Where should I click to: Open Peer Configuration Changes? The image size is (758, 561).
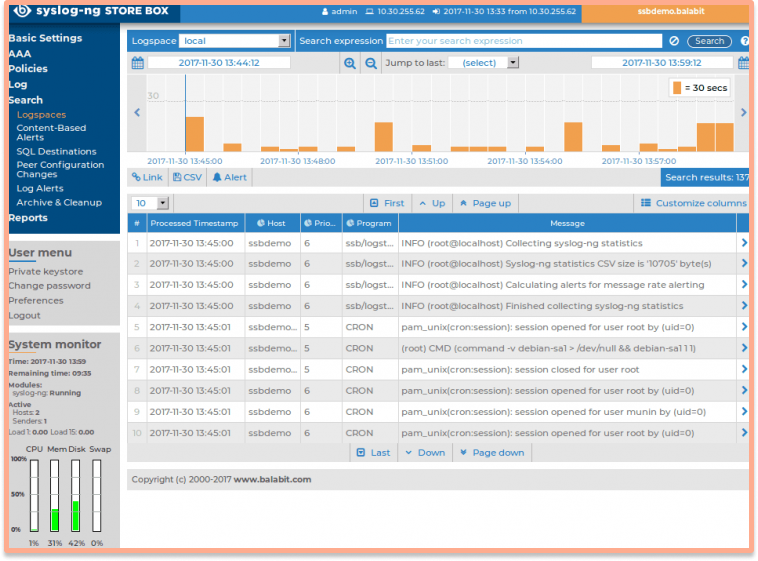coord(60,169)
